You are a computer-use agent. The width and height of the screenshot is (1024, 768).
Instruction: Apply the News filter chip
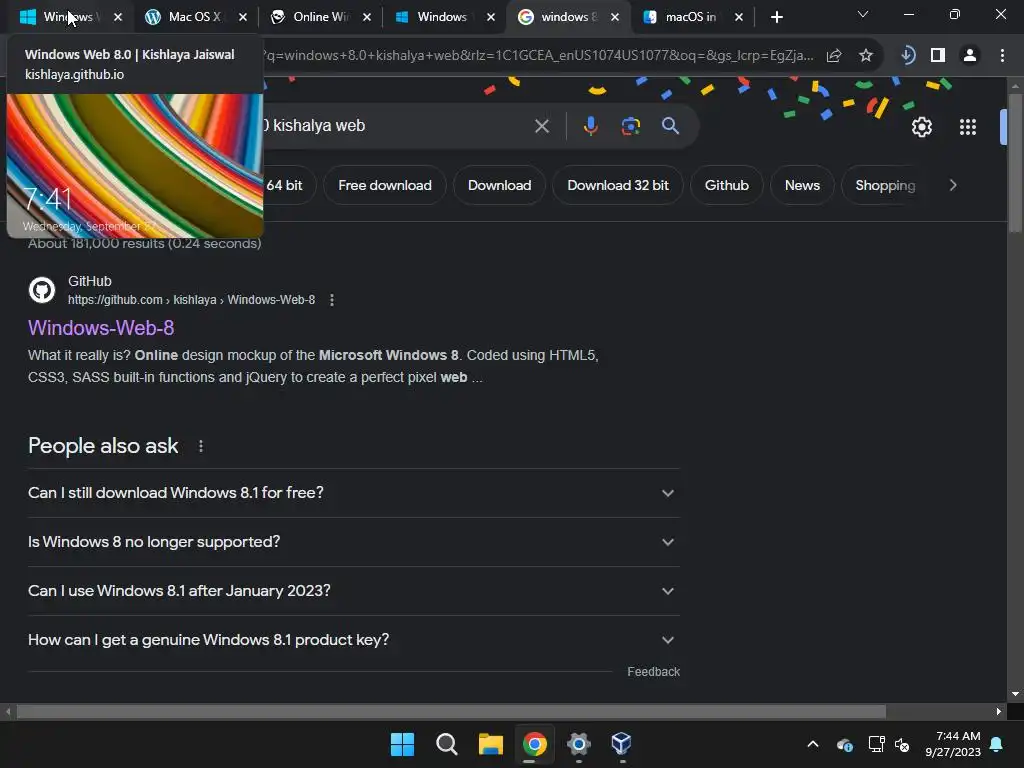[x=802, y=185]
